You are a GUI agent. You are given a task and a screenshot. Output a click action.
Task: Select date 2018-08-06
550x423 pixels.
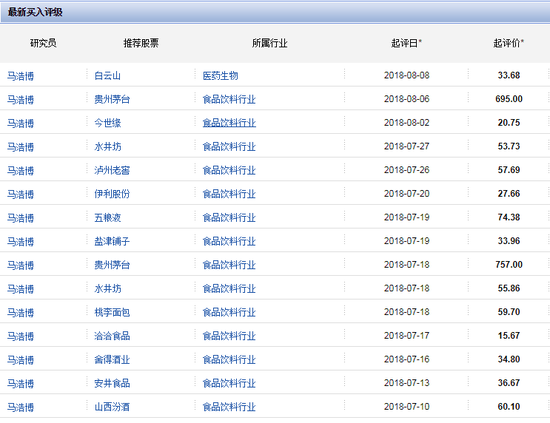[x=407, y=99]
